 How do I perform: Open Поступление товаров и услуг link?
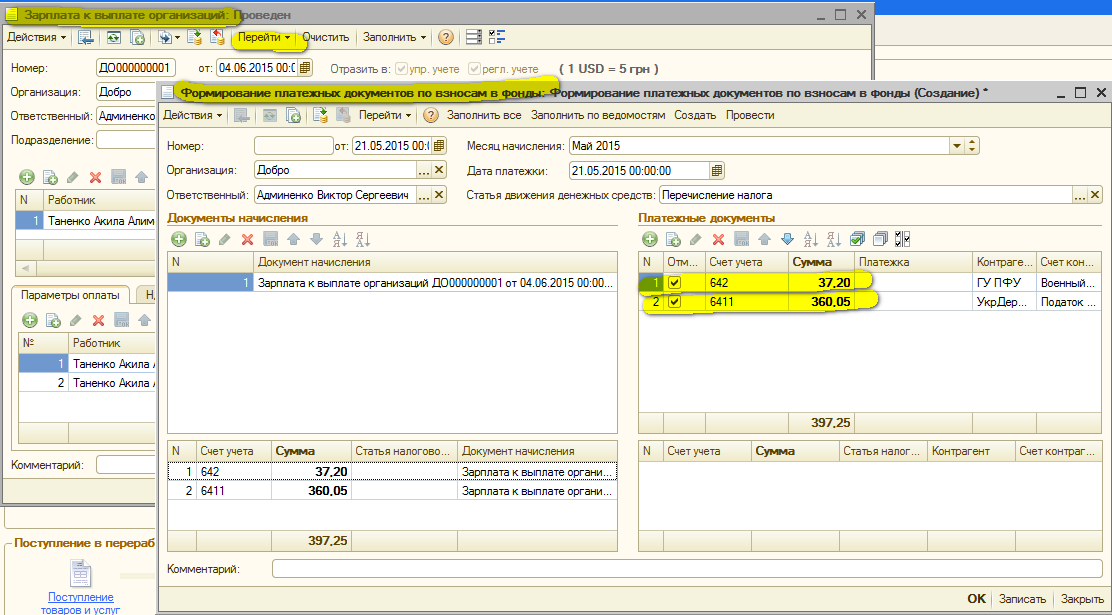[x=80, y=603]
